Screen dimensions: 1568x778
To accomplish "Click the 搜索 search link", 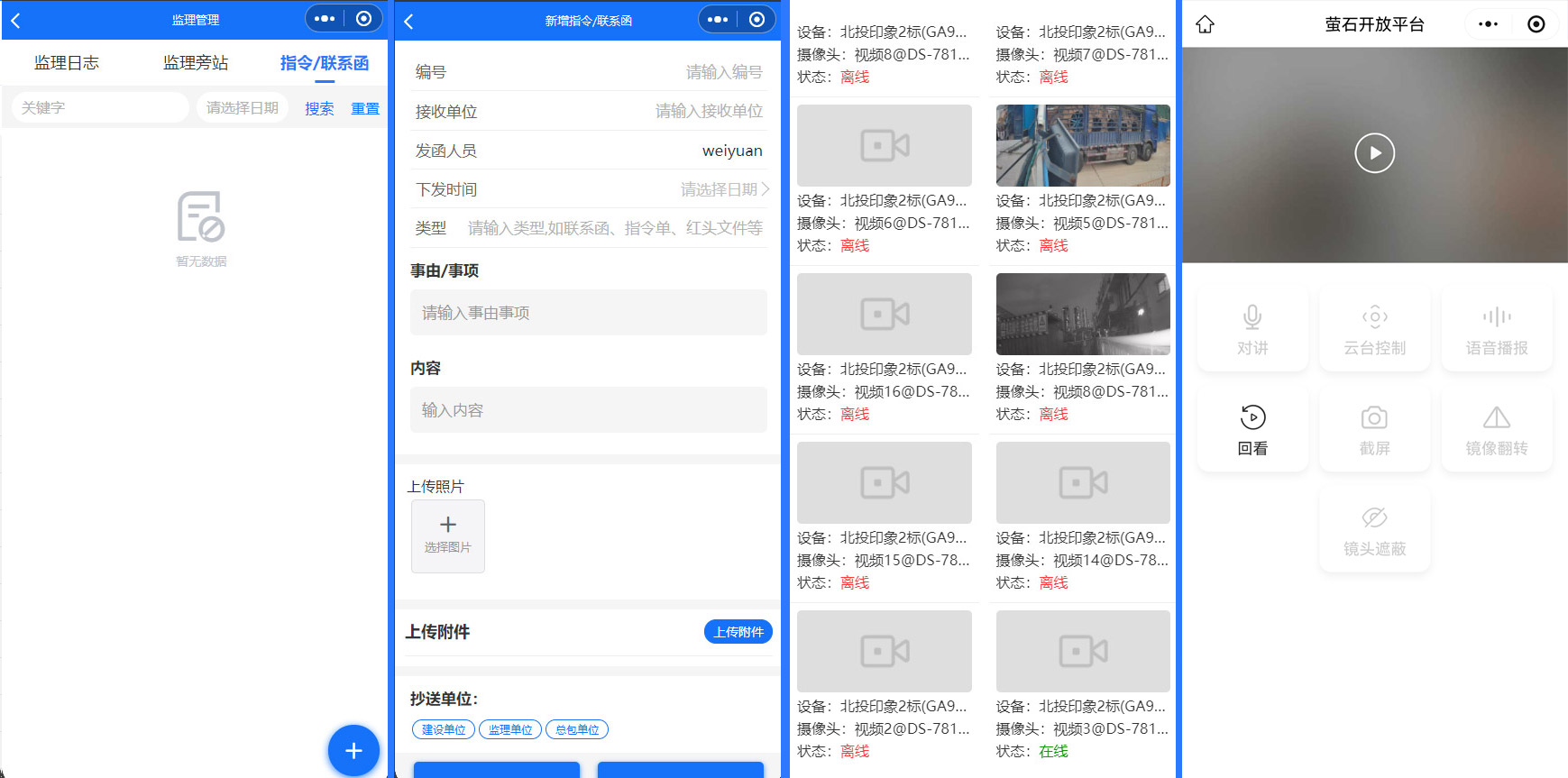I will point(319,108).
